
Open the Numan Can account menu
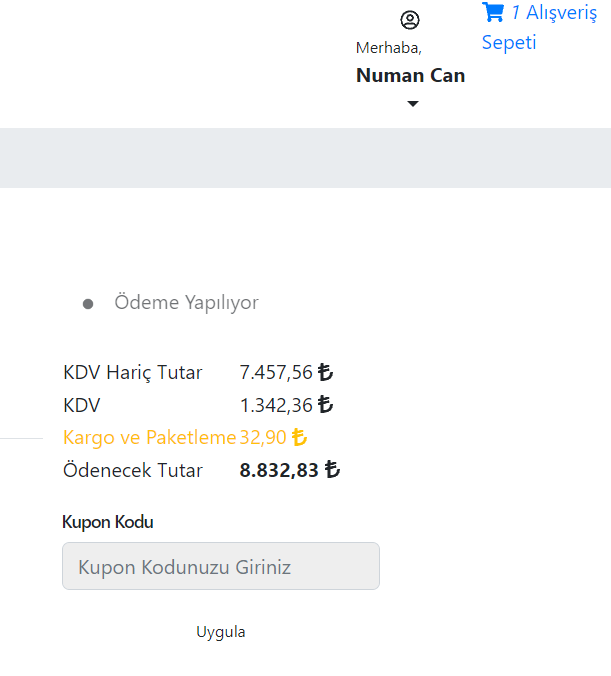coord(410,76)
